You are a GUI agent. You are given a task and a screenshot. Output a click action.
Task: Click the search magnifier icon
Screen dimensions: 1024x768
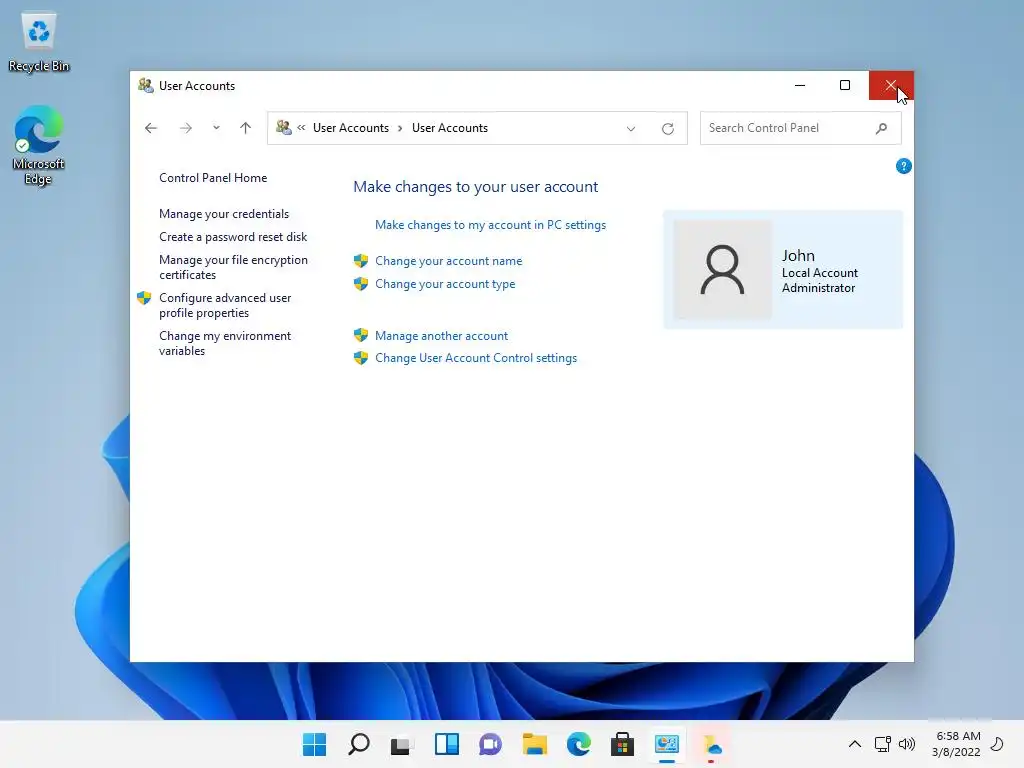[x=882, y=128]
